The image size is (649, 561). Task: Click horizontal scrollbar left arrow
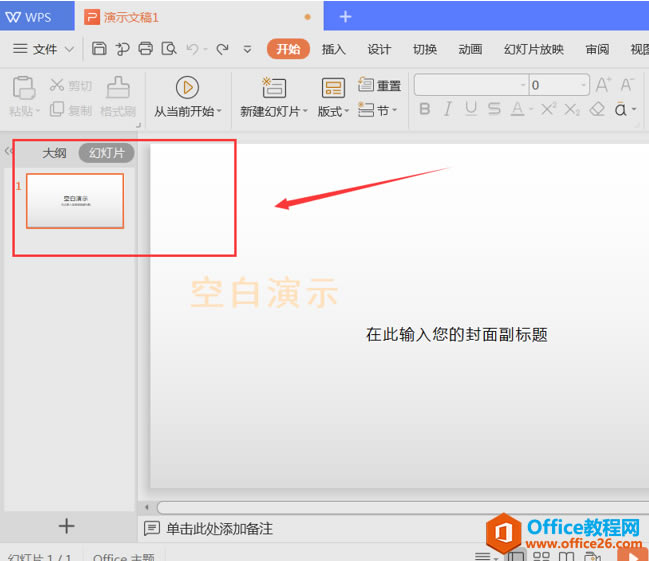click(147, 507)
